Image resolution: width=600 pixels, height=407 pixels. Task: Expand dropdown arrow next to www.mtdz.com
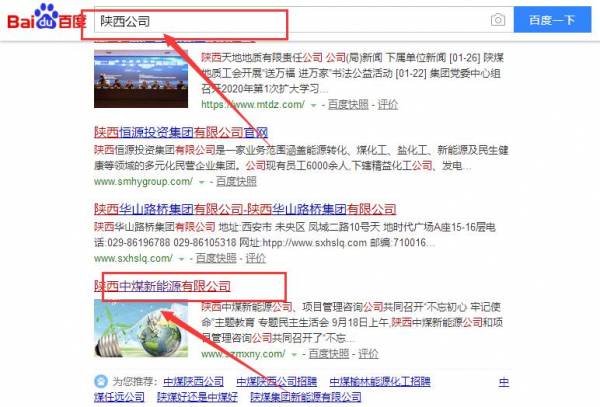coord(313,104)
